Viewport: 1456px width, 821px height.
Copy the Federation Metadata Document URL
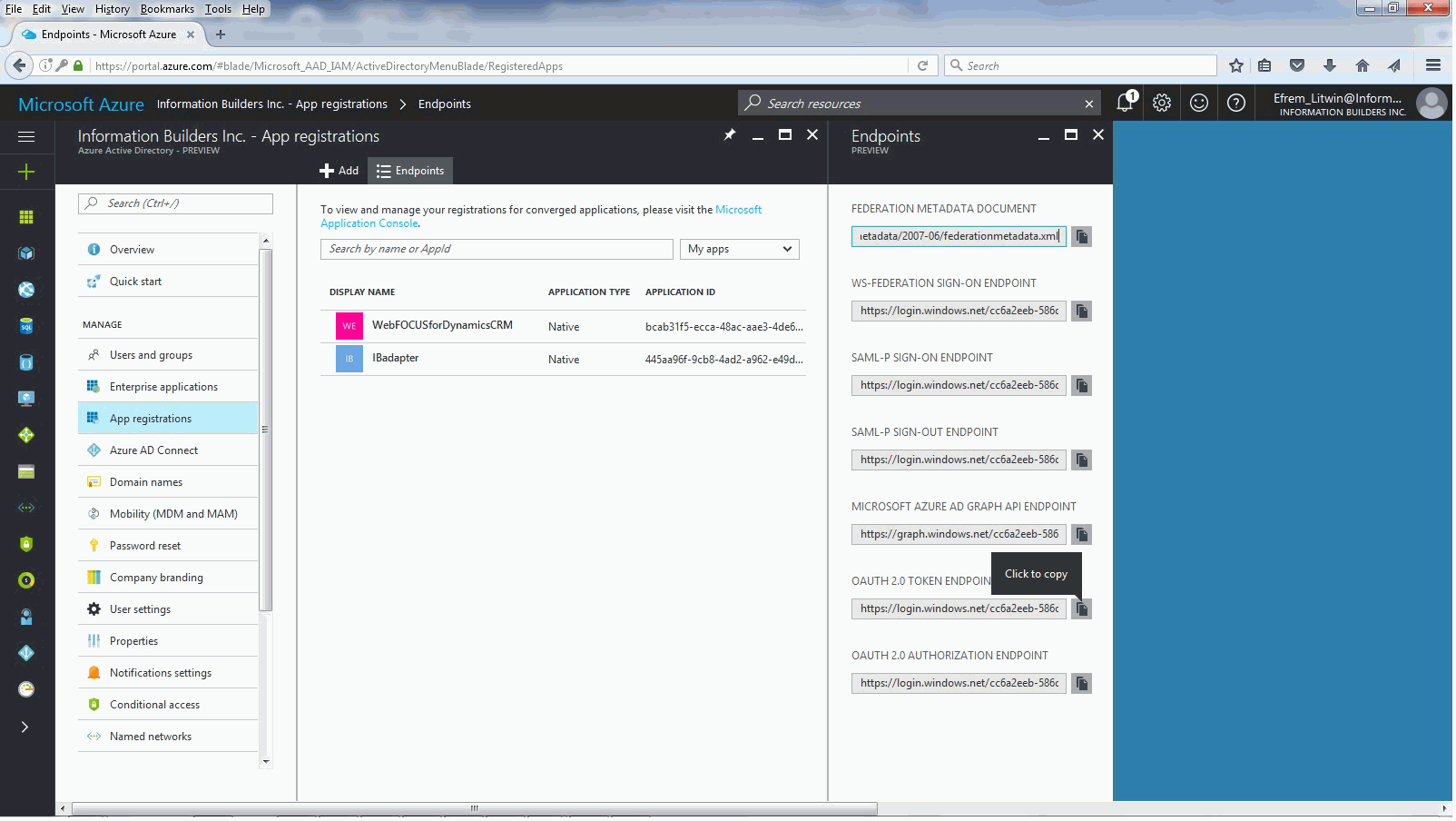click(x=1081, y=237)
